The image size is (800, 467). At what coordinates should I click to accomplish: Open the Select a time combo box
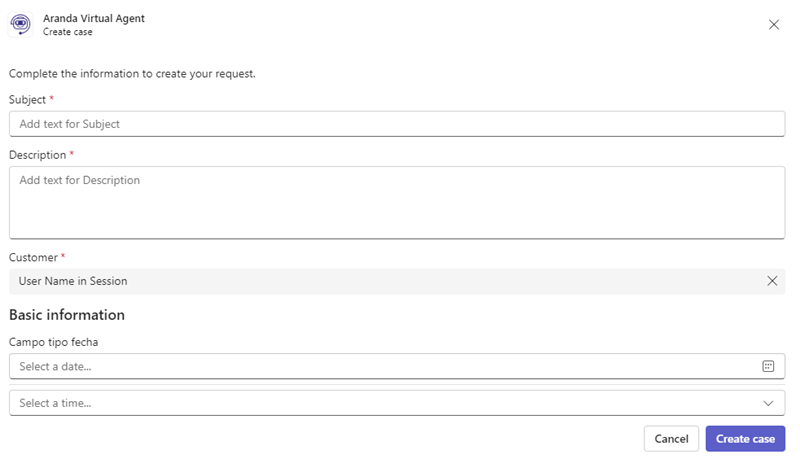click(x=397, y=403)
